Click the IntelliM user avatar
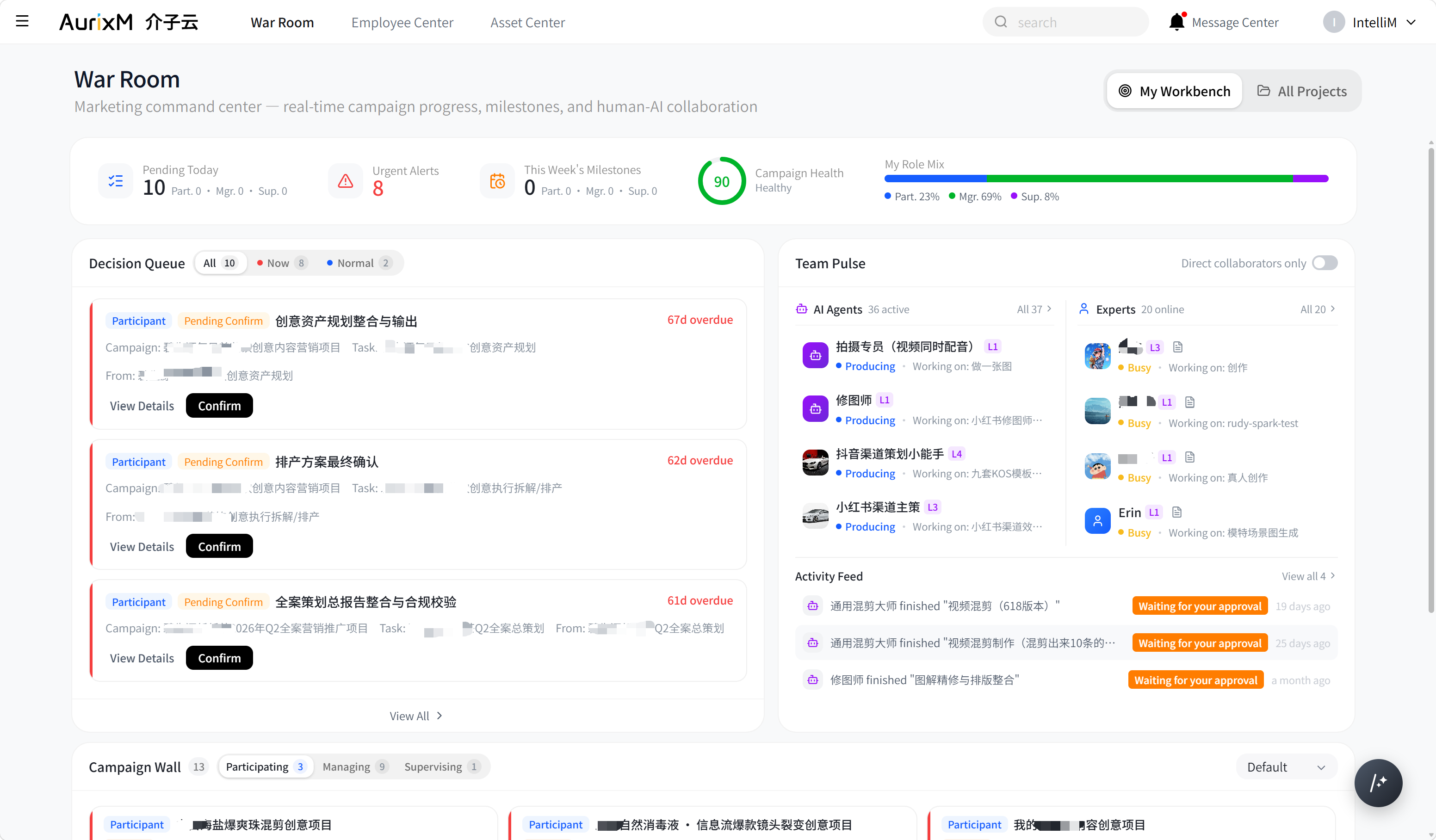 pyautogui.click(x=1333, y=22)
